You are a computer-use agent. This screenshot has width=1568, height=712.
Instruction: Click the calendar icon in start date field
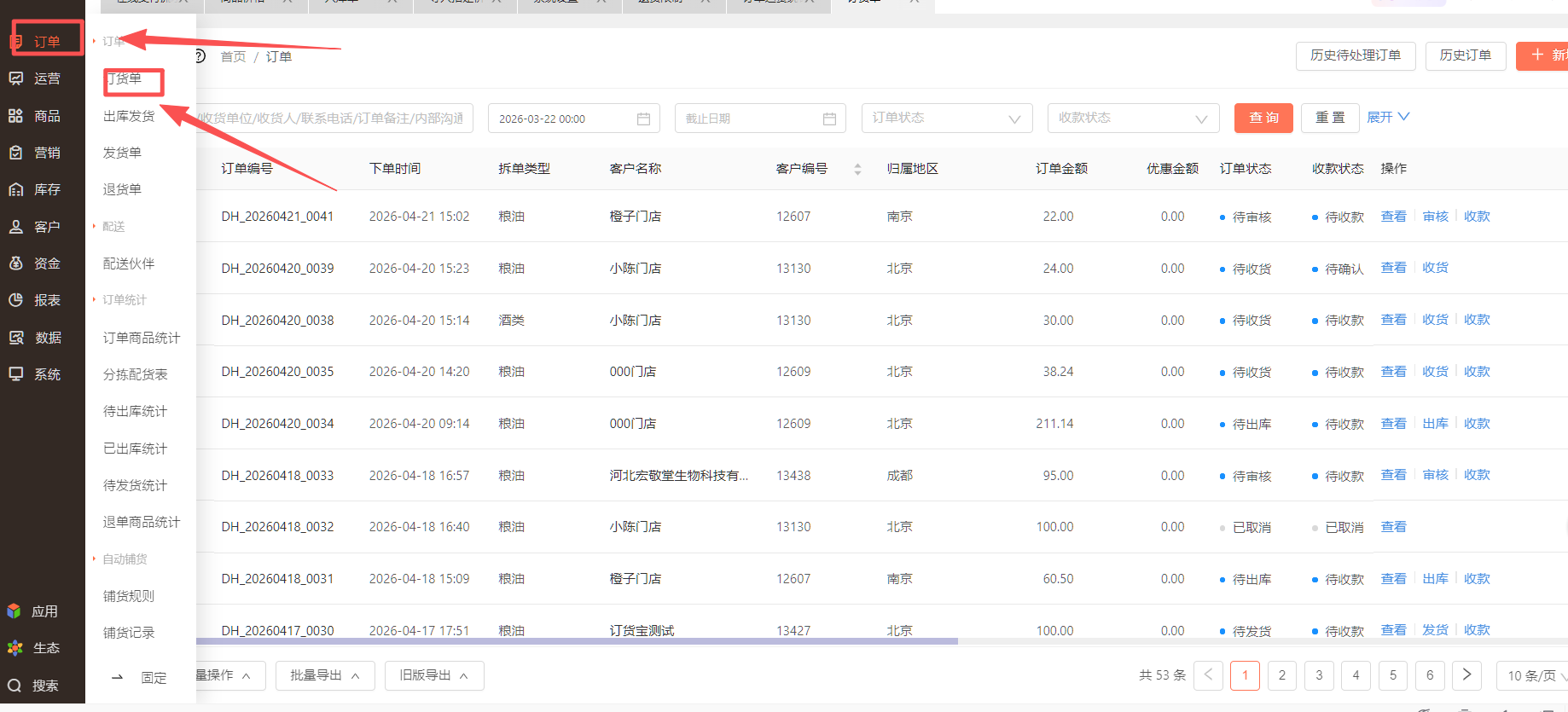pos(643,119)
